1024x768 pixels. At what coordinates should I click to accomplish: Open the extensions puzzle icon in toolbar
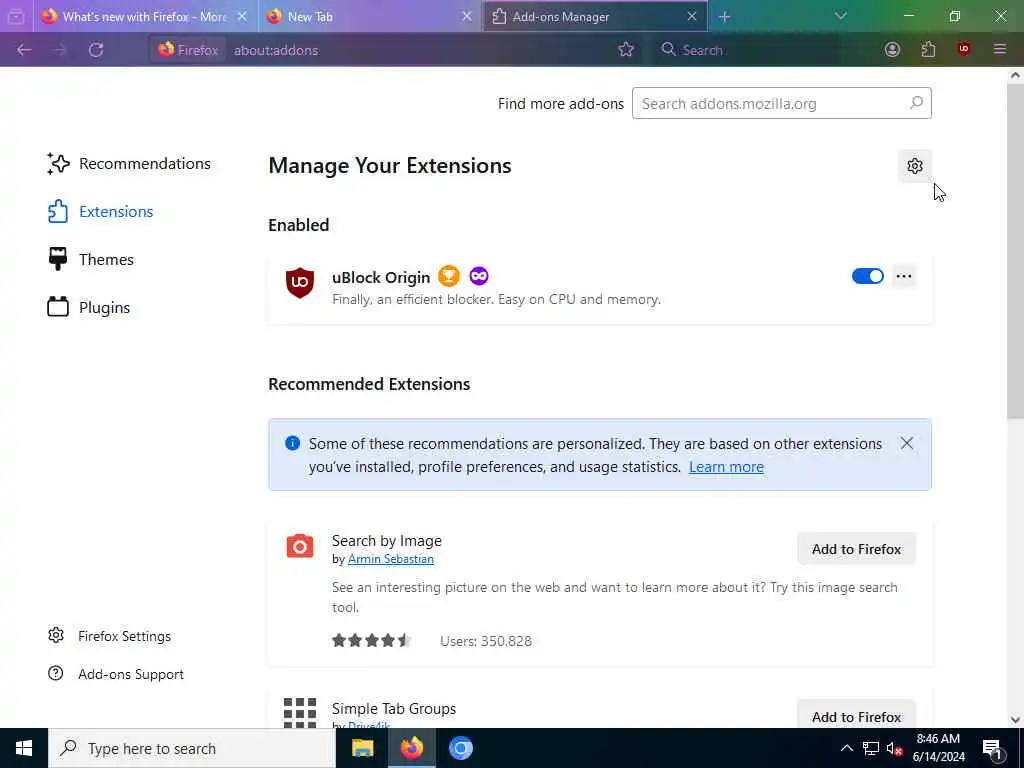coord(928,50)
